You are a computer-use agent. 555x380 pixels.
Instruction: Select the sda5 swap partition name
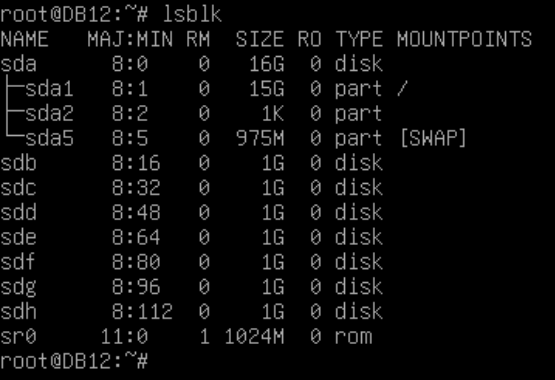tap(49, 138)
